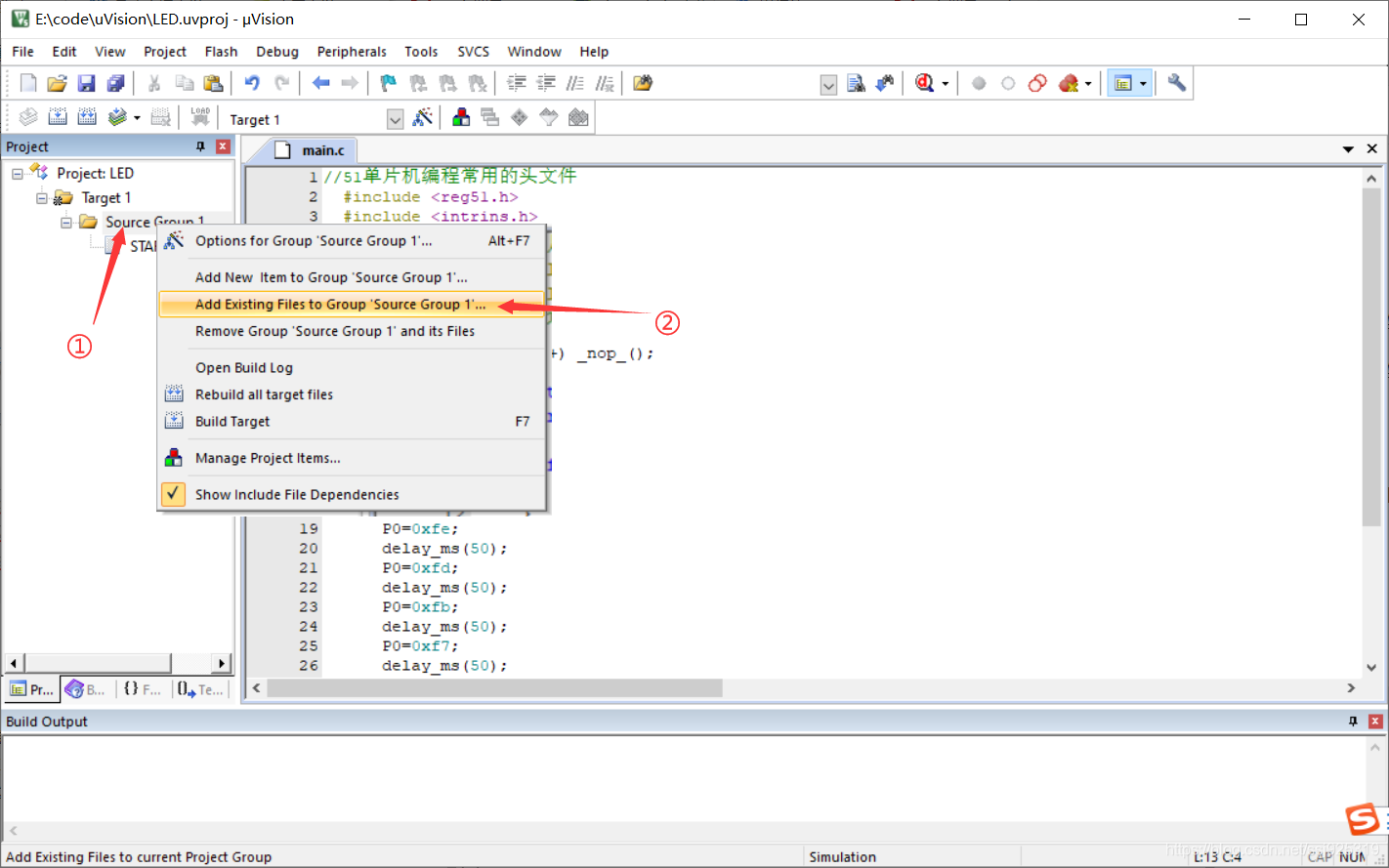Toggle the Project window layout button
Viewport: 1389px width, 868px height.
[1122, 83]
